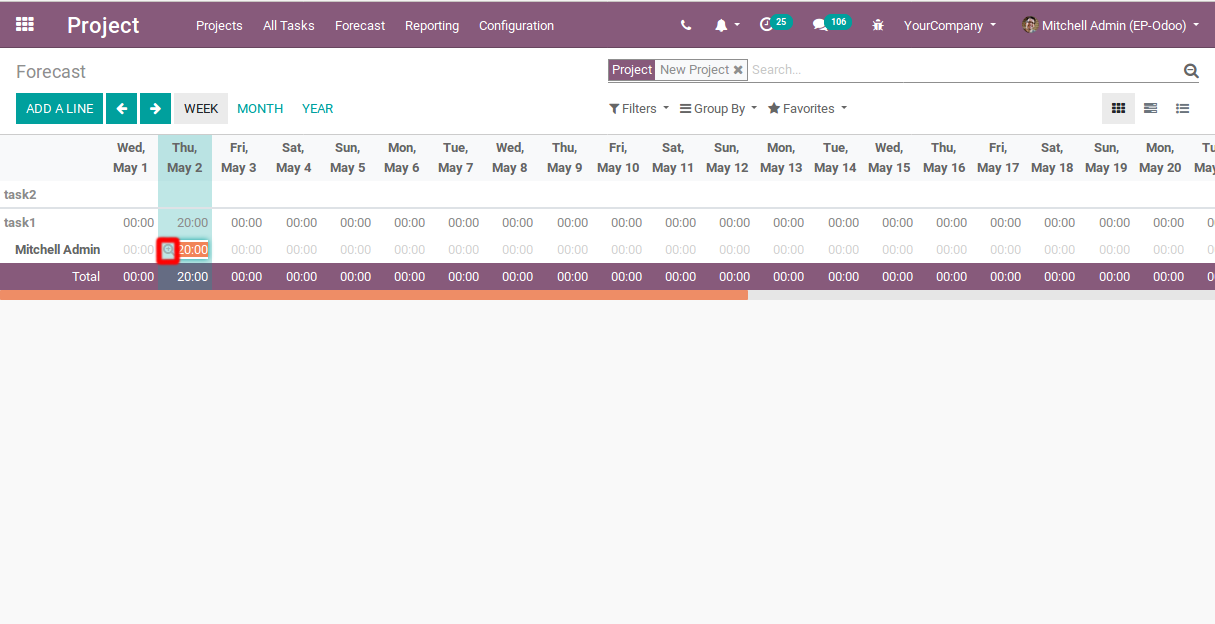Click the phone call icon

click(686, 25)
